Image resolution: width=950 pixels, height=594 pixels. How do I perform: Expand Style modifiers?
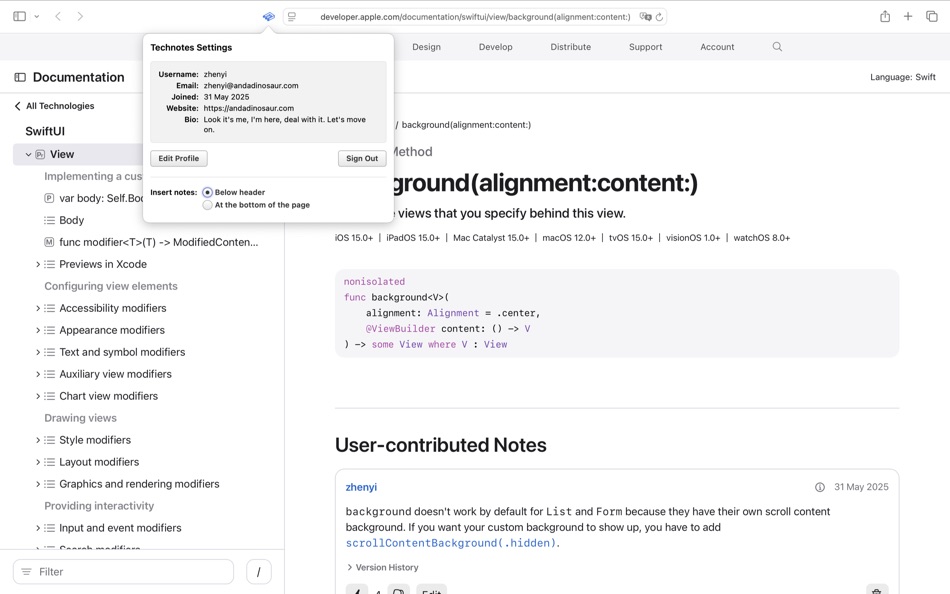(38, 440)
